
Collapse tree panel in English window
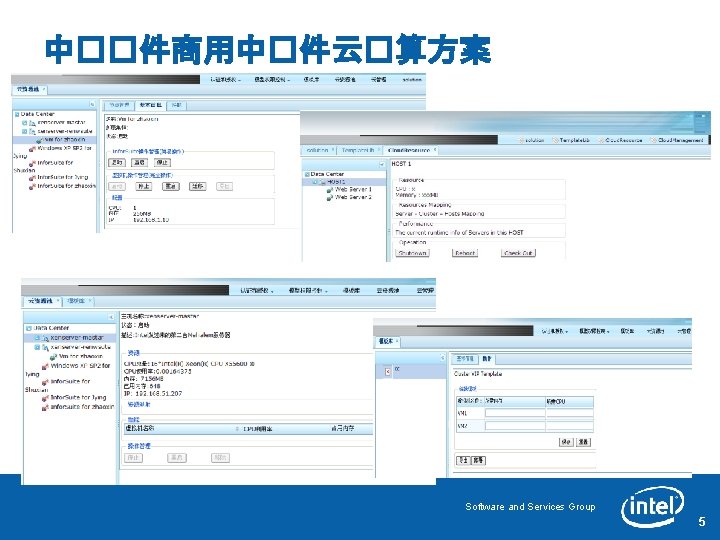click(x=381, y=164)
